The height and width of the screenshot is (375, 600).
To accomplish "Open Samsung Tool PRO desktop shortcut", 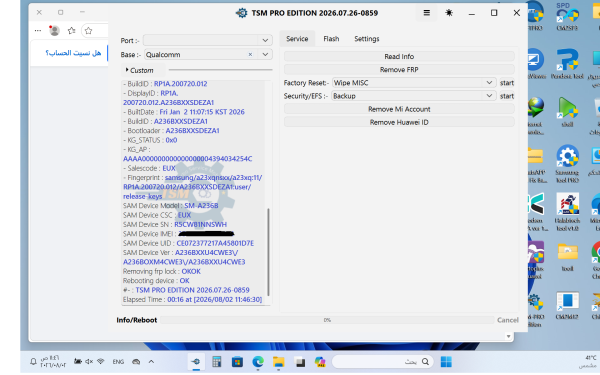I will coord(567,164).
